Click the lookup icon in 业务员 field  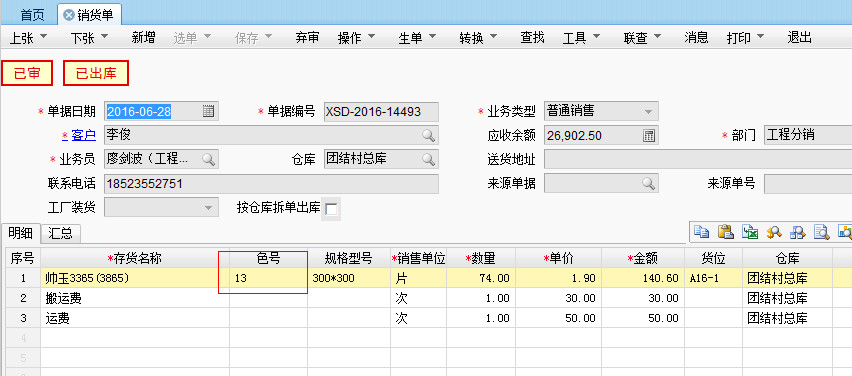coord(209,159)
